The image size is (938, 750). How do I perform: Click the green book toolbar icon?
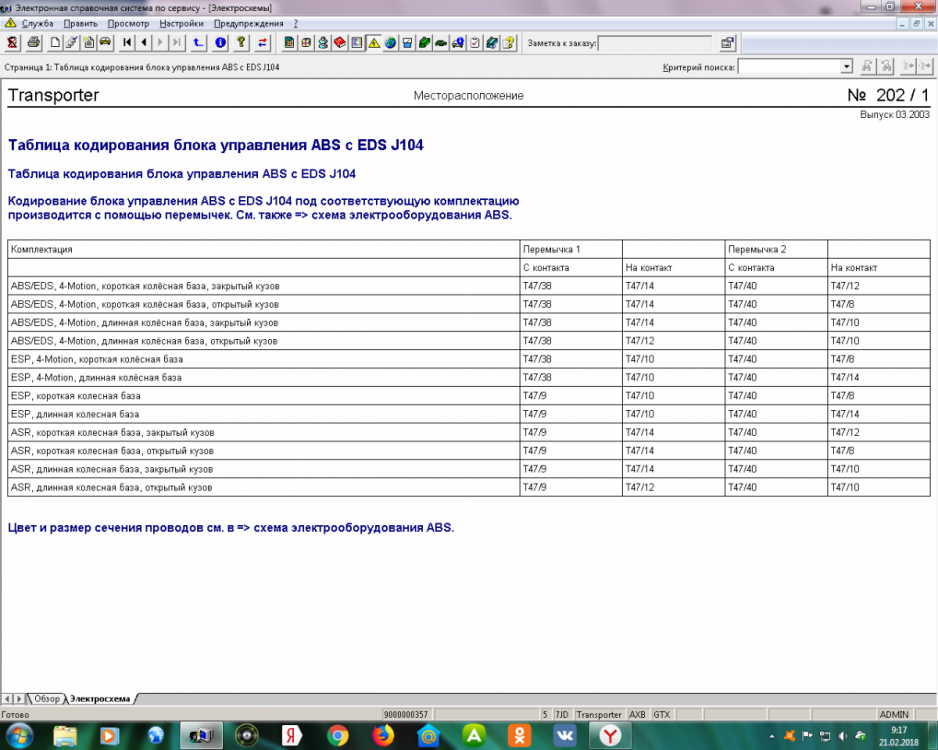(x=424, y=42)
